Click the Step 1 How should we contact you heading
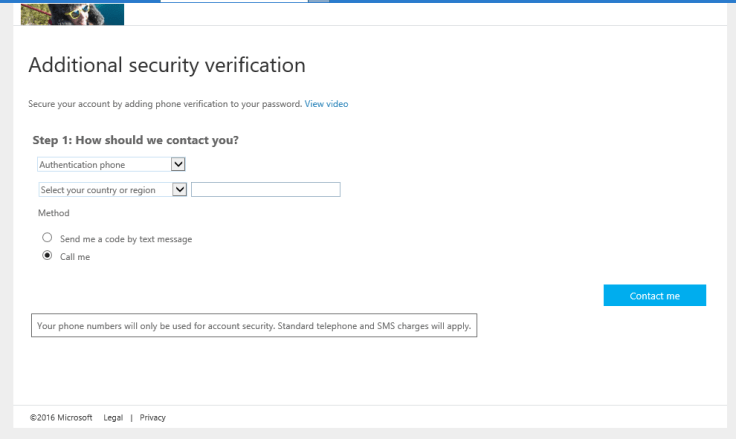Viewport: 736px width, 439px height. [x=135, y=140]
